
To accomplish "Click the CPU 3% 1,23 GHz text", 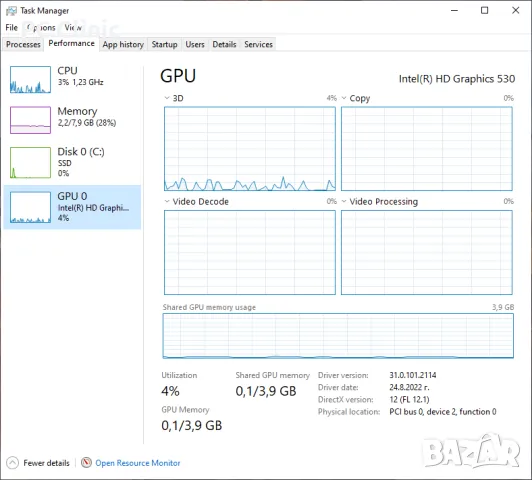I will (80, 82).
